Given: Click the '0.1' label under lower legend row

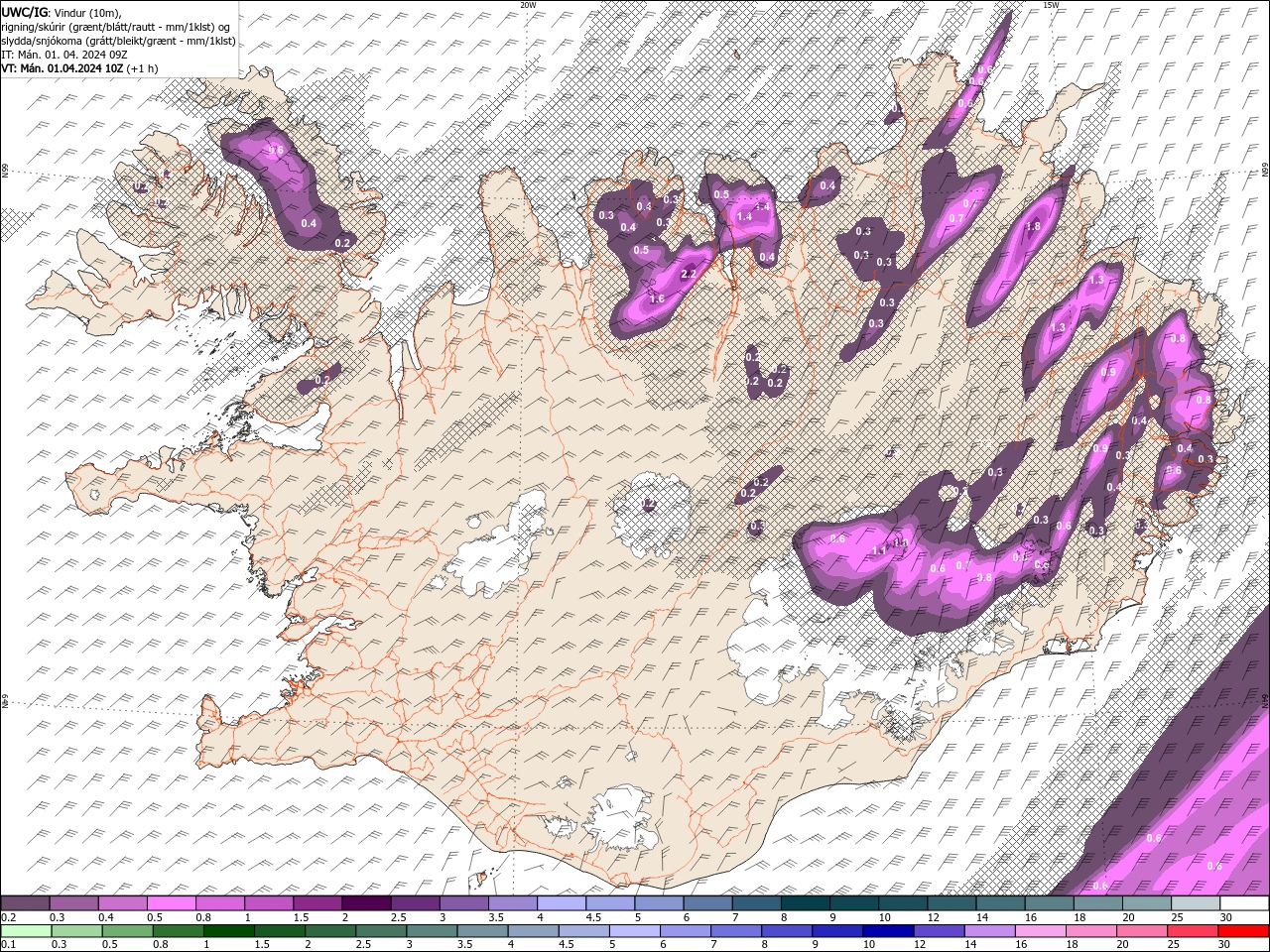Looking at the screenshot, I should [8, 945].
